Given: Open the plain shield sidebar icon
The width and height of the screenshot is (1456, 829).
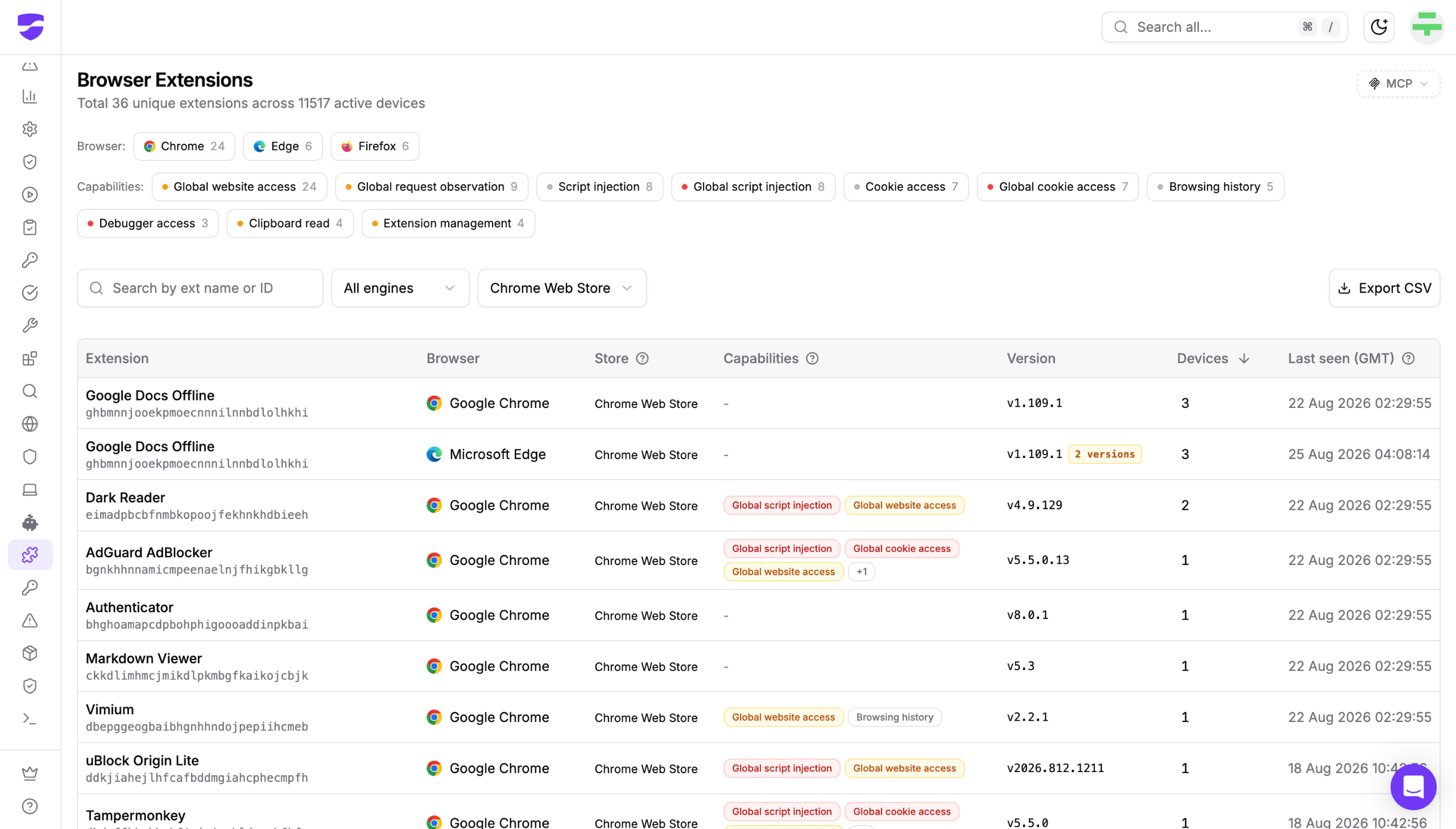Looking at the screenshot, I should pos(30,457).
